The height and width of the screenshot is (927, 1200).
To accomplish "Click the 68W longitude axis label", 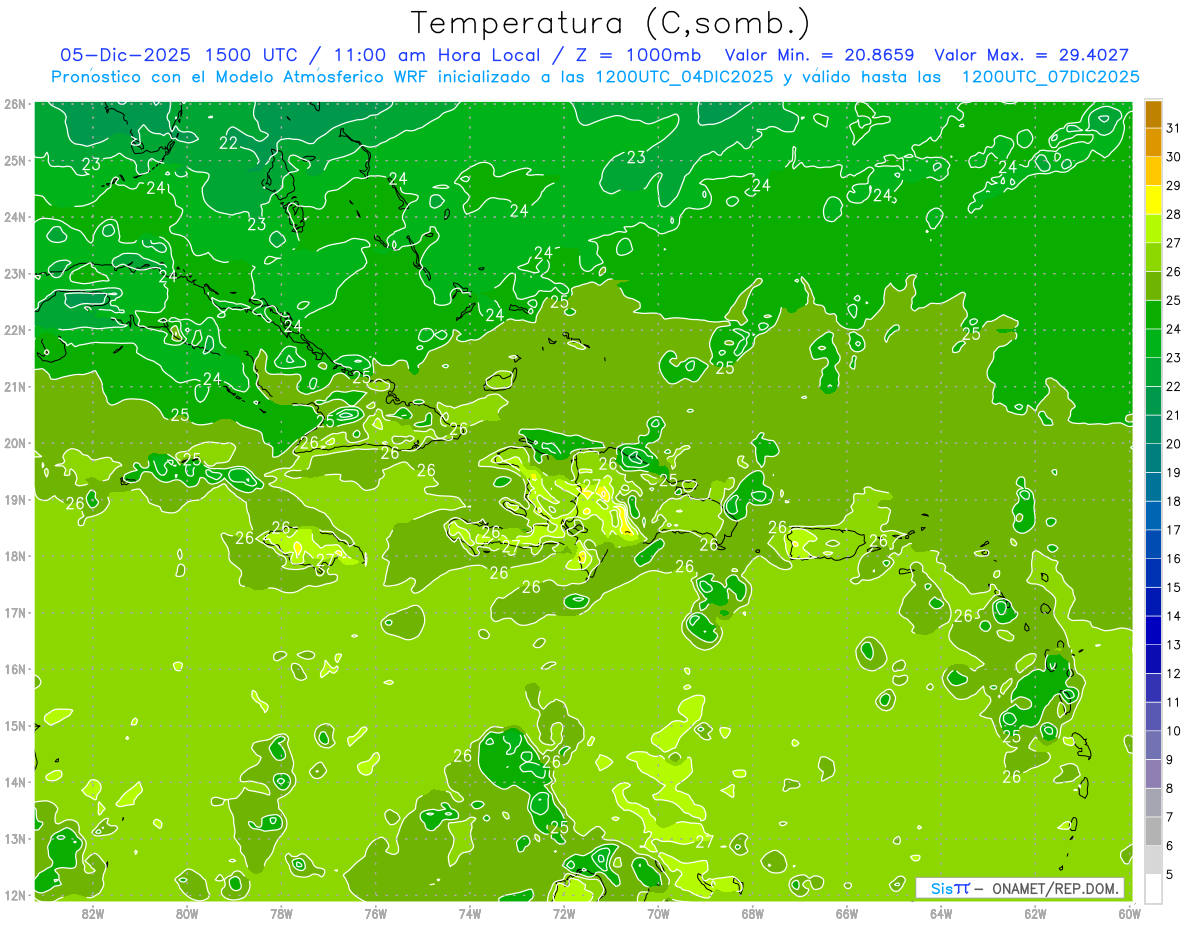I will point(753,913).
